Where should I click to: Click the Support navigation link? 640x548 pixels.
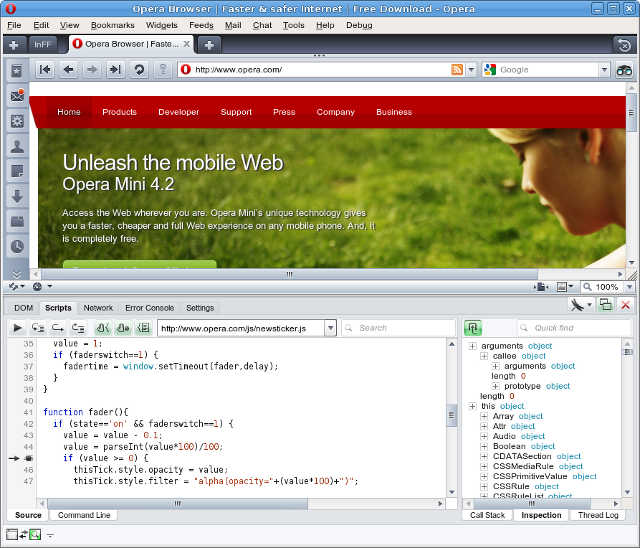point(236,112)
